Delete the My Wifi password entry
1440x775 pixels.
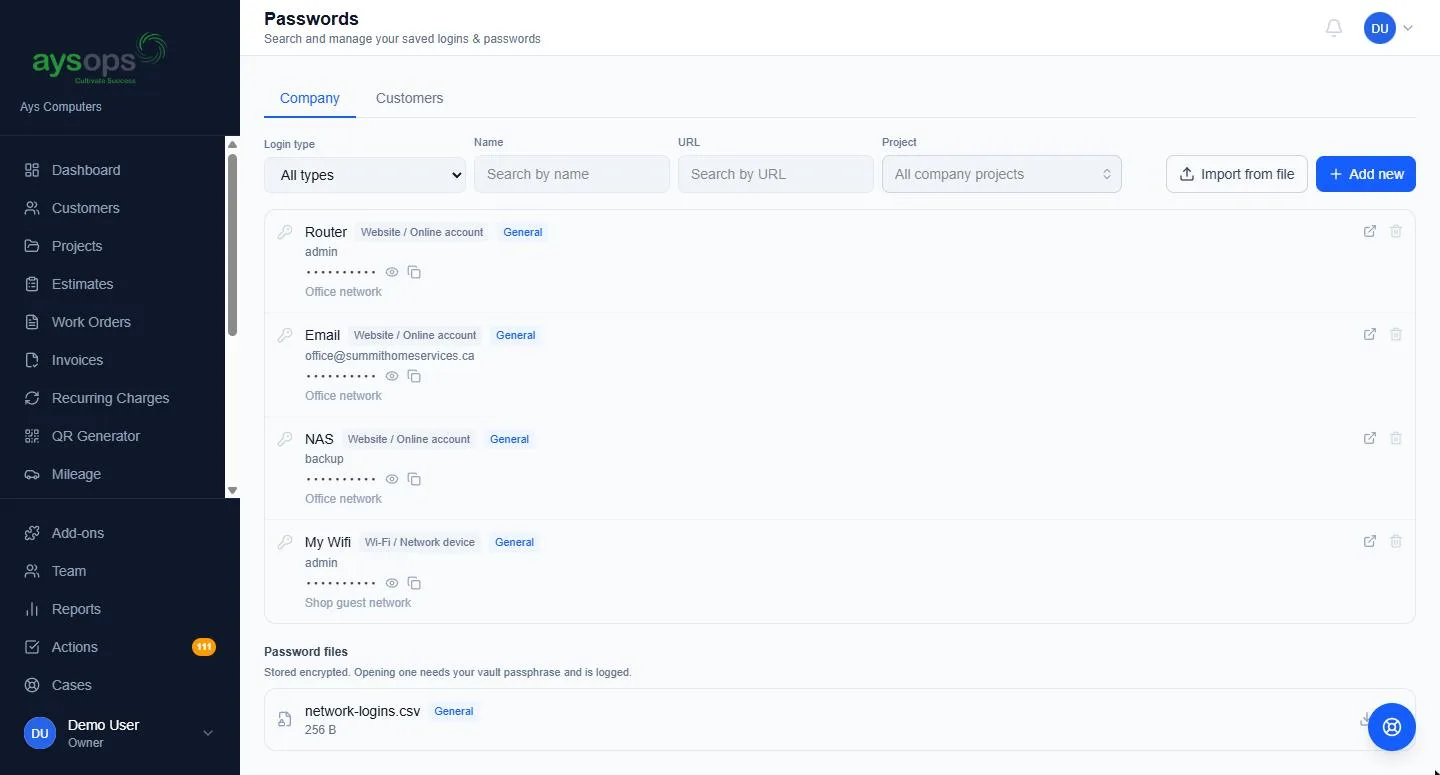click(1396, 541)
